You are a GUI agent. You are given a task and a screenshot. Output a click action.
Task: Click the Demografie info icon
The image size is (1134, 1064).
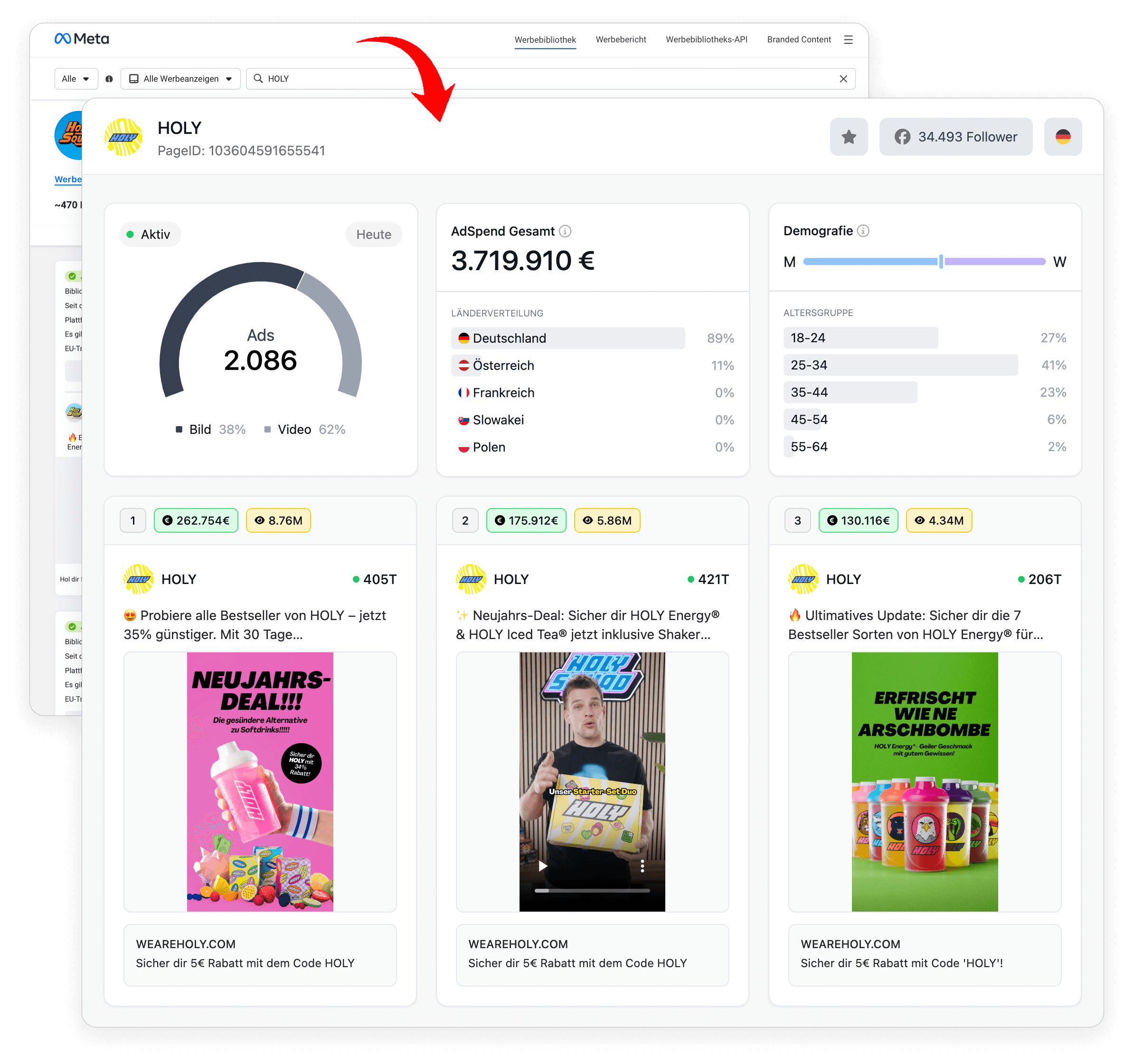863,230
